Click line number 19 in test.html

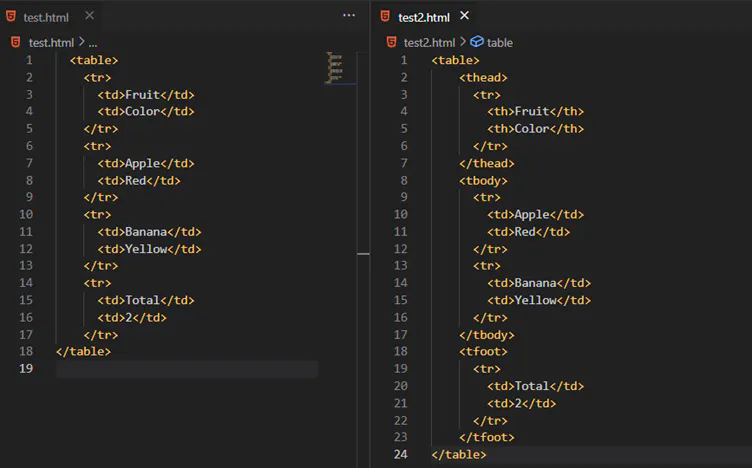click(x=26, y=369)
